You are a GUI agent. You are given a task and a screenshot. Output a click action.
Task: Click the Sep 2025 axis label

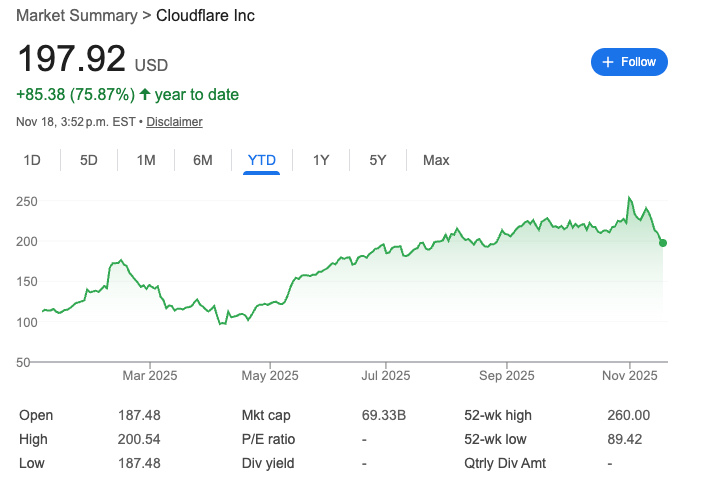coord(506,376)
